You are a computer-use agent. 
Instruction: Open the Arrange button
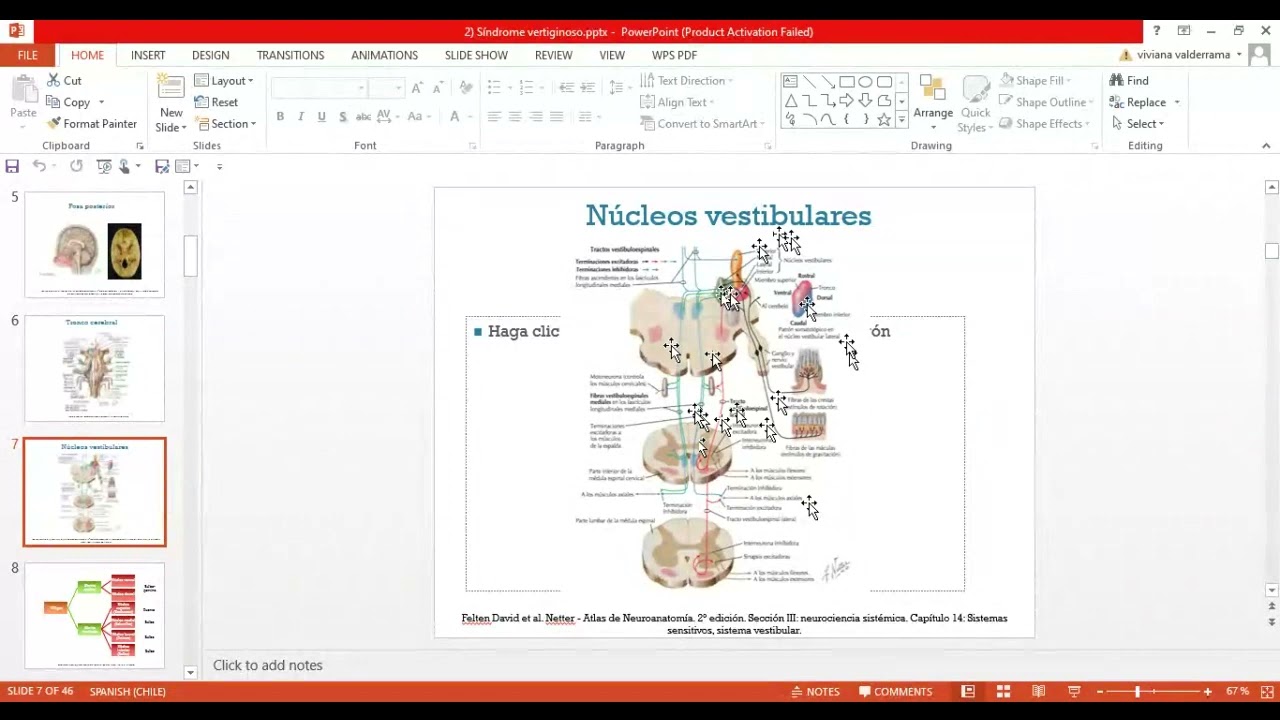pos(932,104)
